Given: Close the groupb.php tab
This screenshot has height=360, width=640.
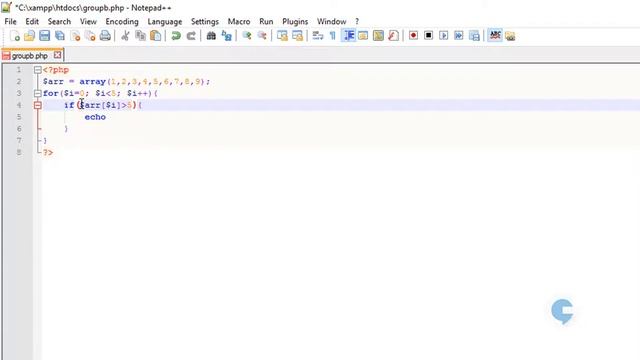Looking at the screenshot, I should [x=58, y=55].
